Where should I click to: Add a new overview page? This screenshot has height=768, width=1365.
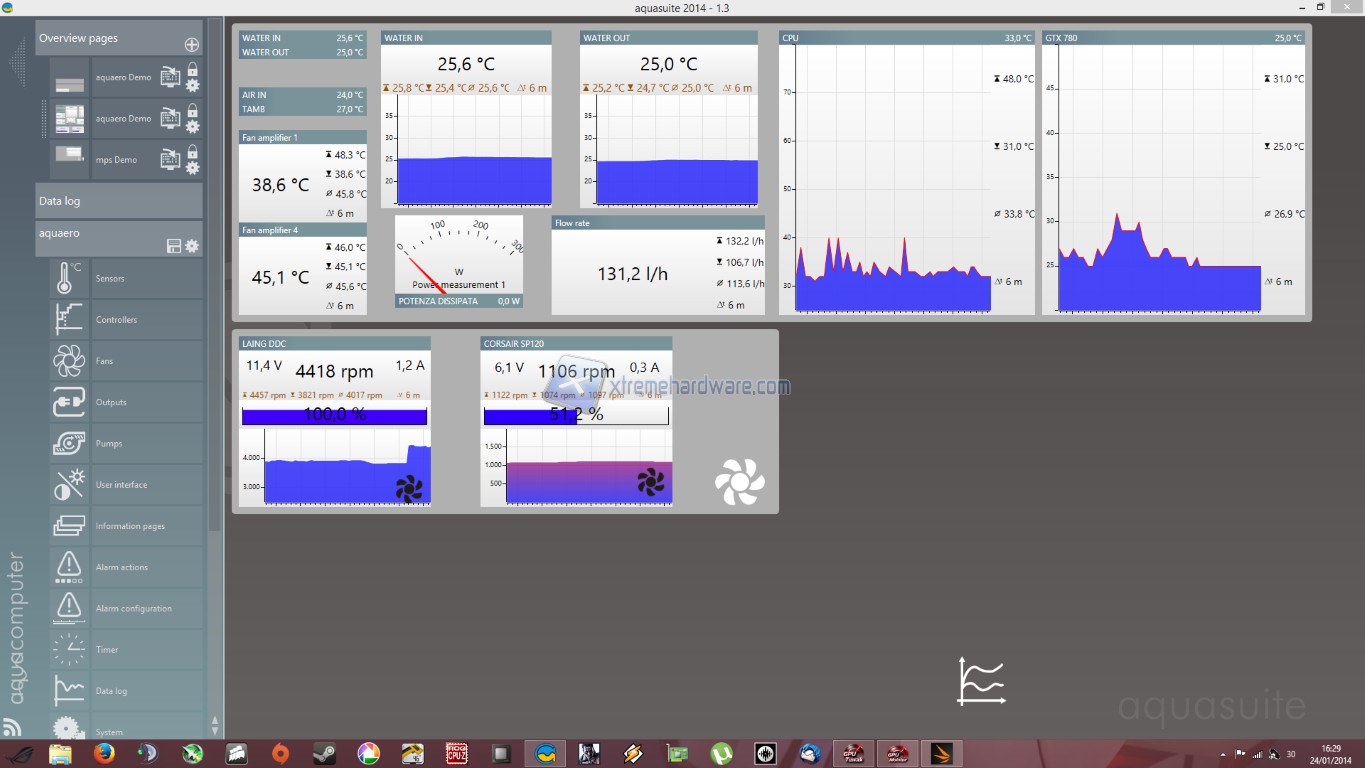(192, 45)
